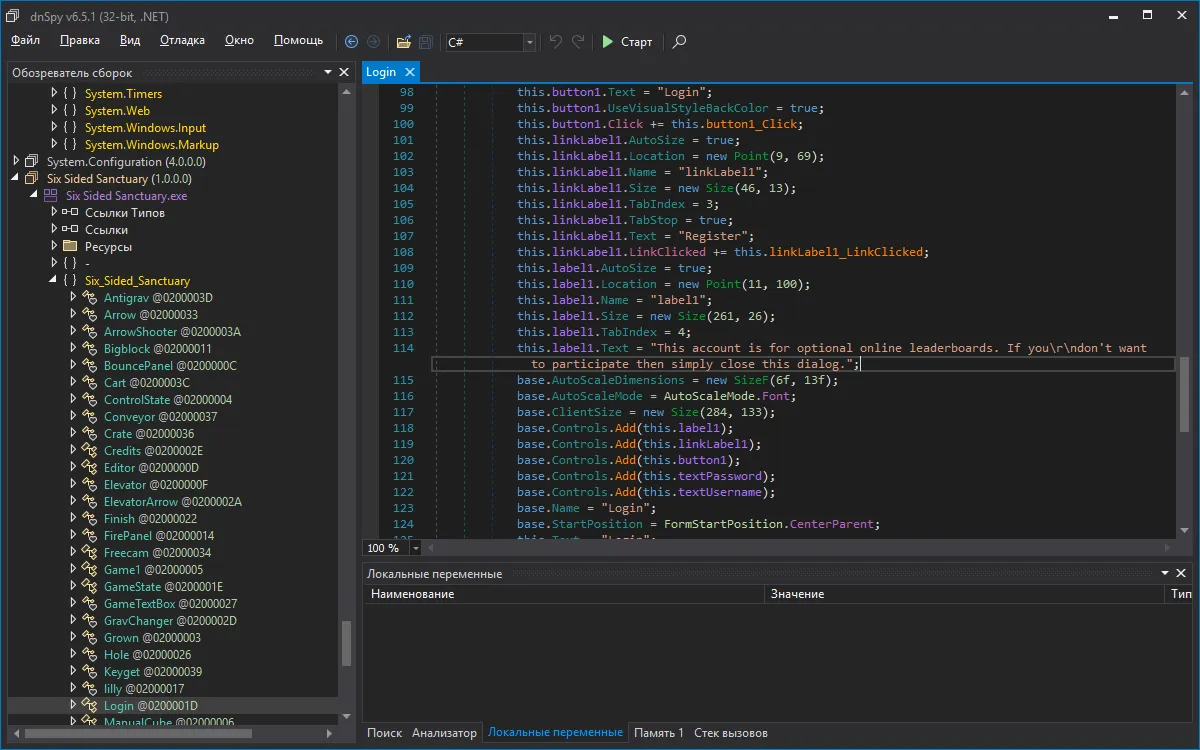Switch to the Анализатор tab
Screen dimensions: 1200x750
coord(444,733)
